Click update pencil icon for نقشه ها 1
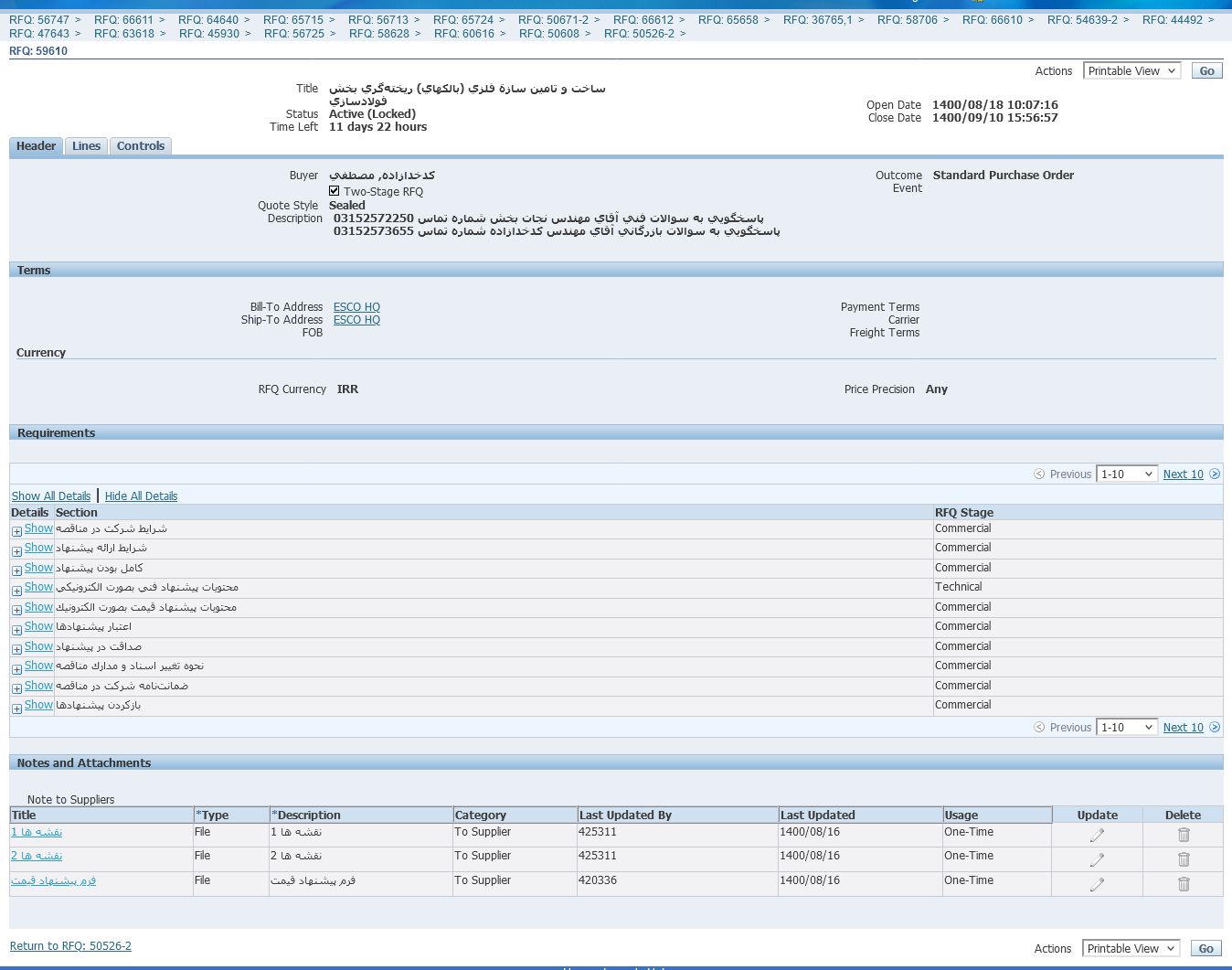 tap(1097, 835)
